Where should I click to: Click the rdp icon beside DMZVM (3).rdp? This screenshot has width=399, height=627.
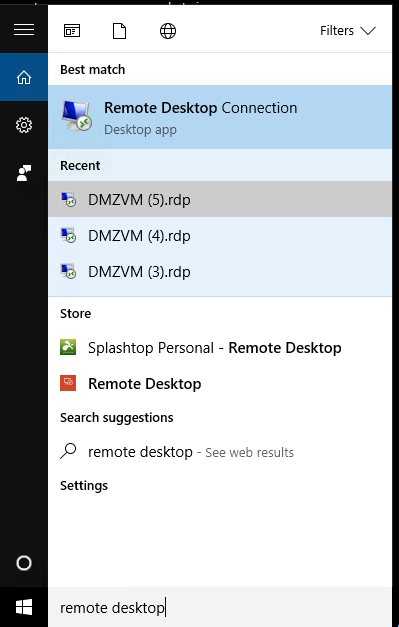tap(68, 271)
